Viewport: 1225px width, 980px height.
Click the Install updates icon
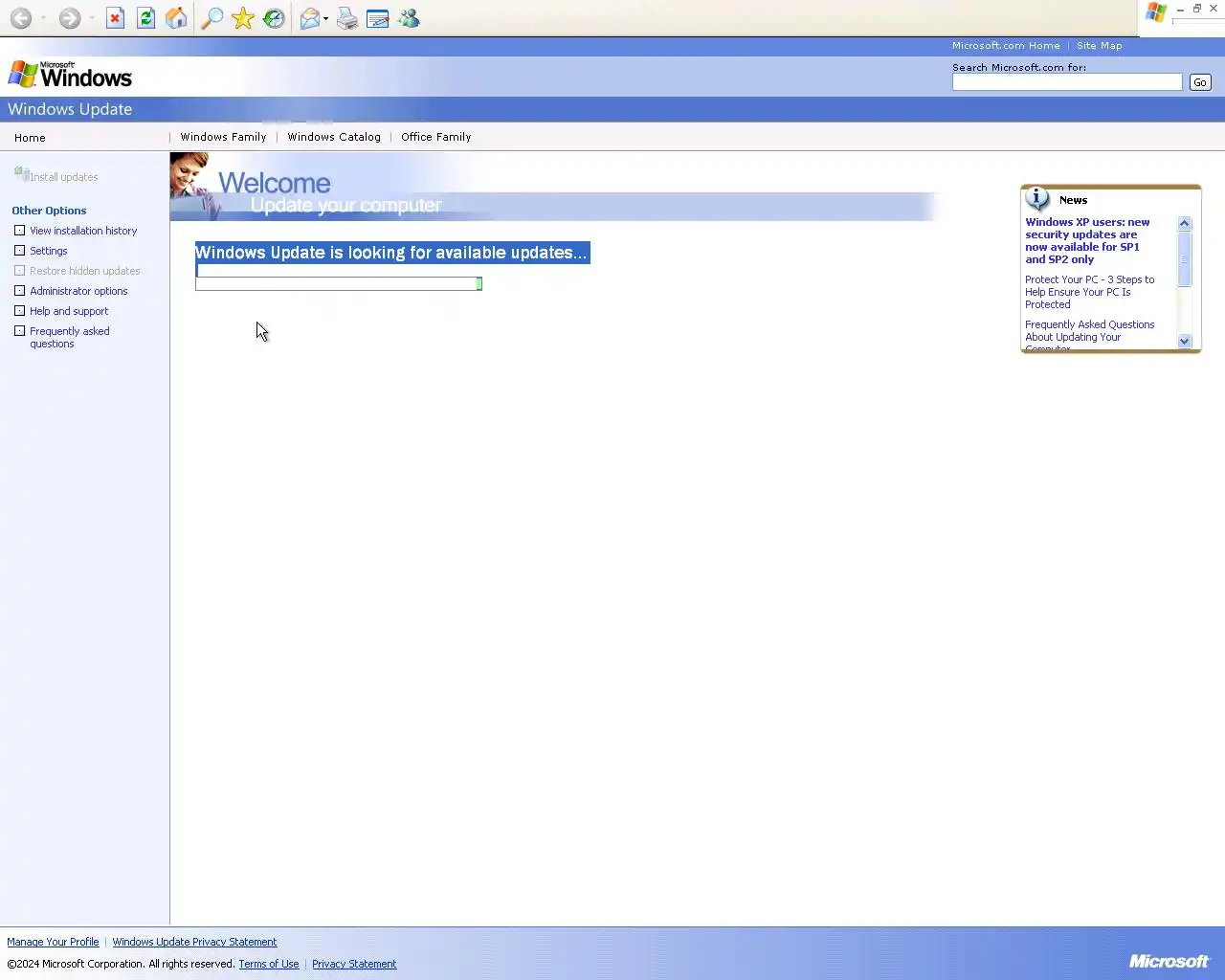click(x=20, y=174)
